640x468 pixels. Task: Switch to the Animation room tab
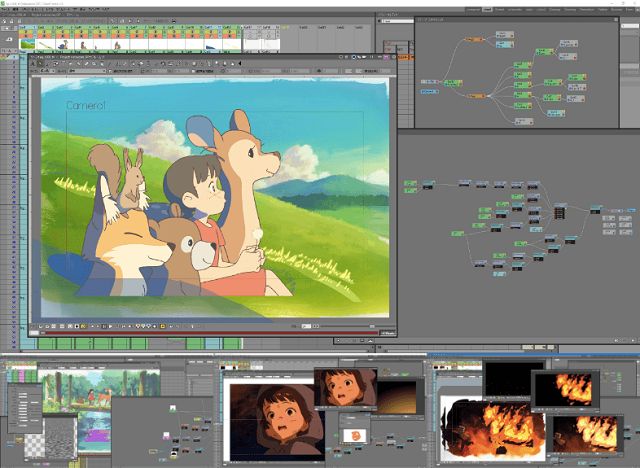587,9
